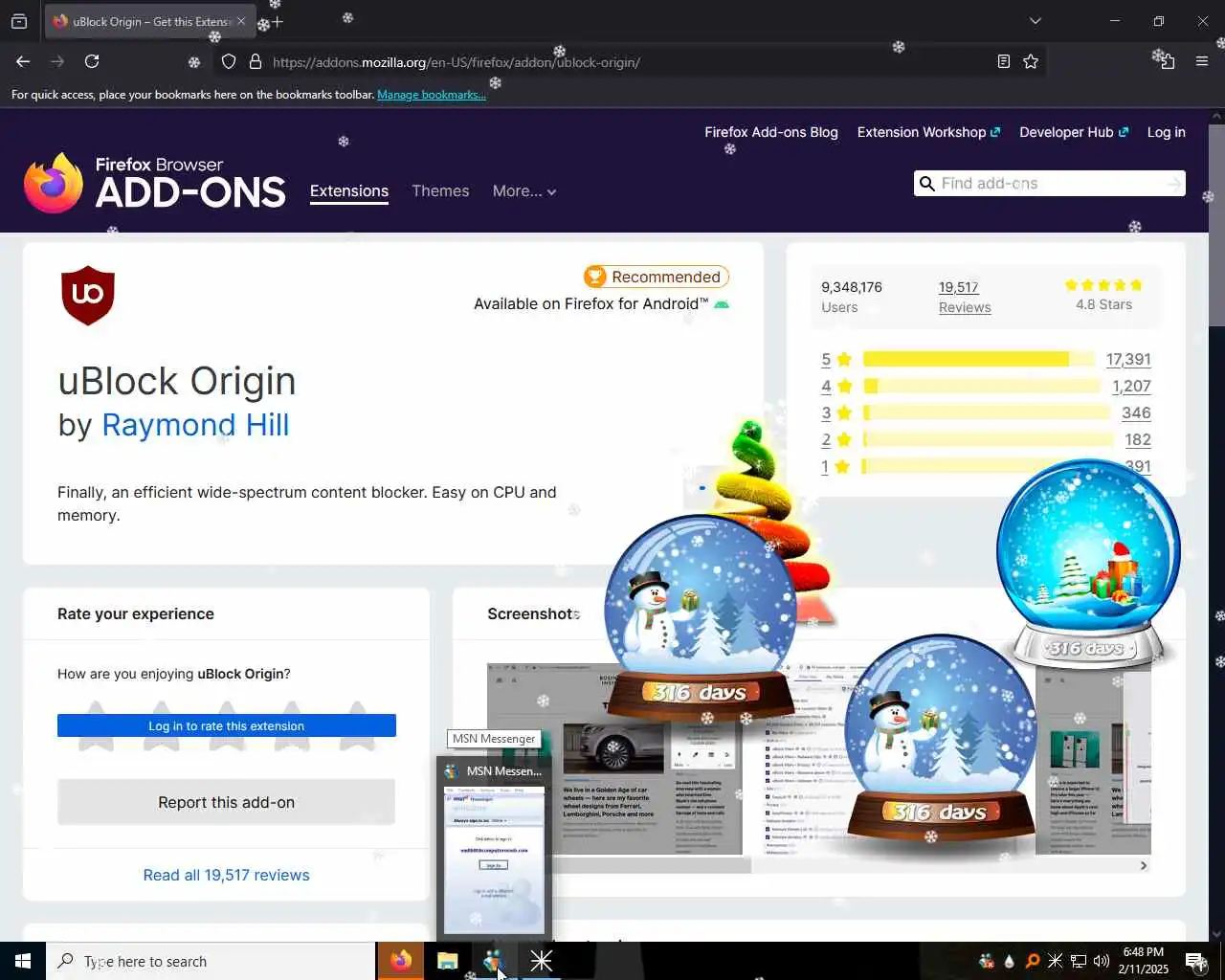Viewport: 1225px width, 980px height.
Task: Advance screenshots carousel with right arrow
Action: click(x=1143, y=865)
